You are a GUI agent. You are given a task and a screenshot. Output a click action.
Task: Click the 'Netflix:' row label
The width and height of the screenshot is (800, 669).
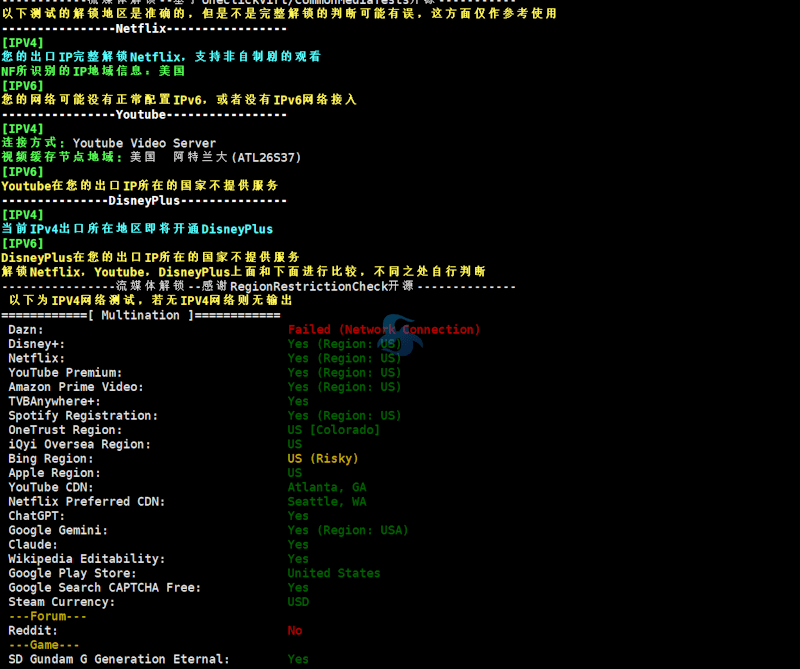pos(36,358)
